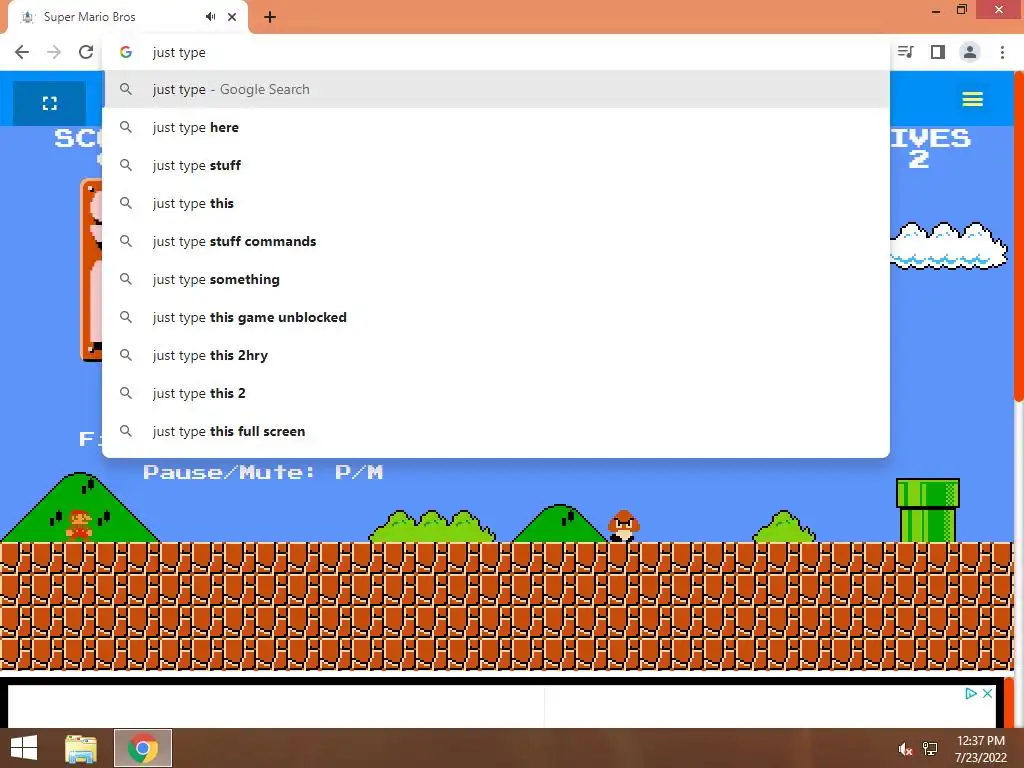The image size is (1024, 768).
Task: Click the green warp pipe
Action: click(x=928, y=510)
